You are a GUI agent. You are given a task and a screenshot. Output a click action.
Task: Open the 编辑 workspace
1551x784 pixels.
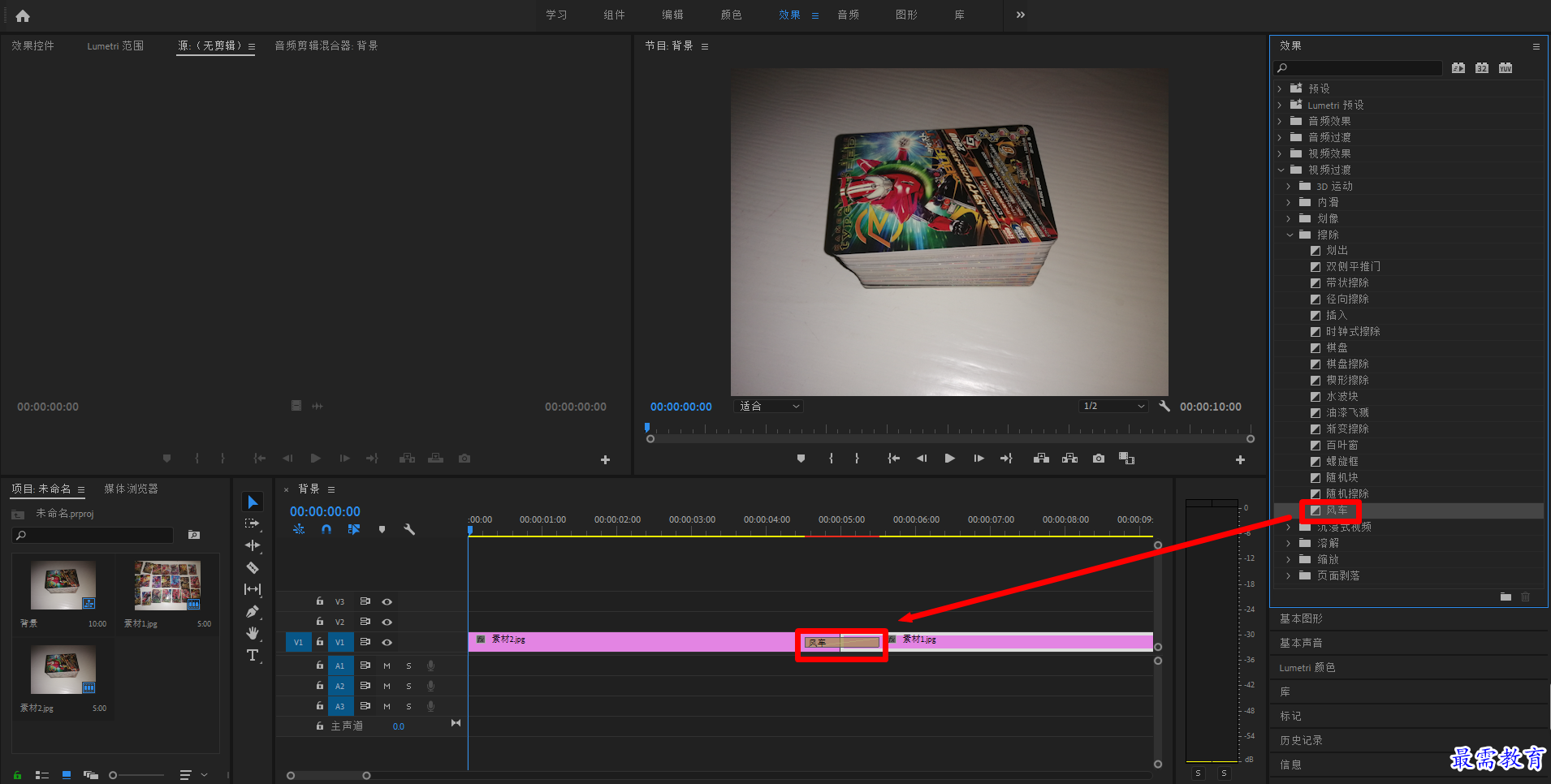pyautogui.click(x=672, y=15)
